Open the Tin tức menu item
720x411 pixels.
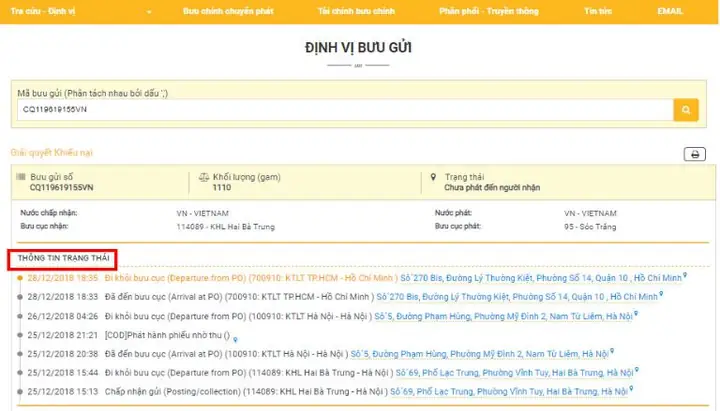[598, 11]
